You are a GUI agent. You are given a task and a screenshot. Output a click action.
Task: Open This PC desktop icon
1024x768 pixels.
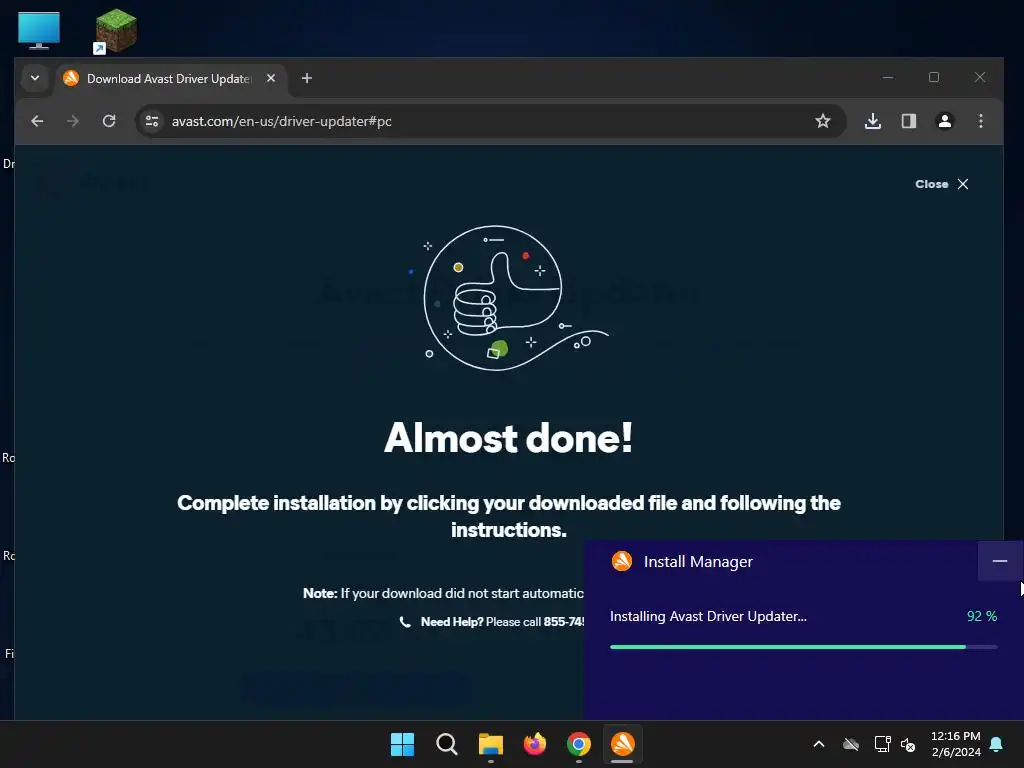(x=39, y=29)
